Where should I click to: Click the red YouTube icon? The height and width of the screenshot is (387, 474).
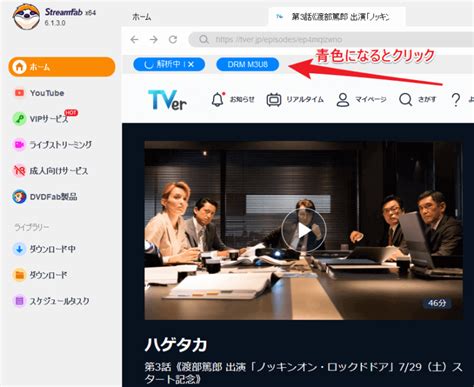(19, 93)
